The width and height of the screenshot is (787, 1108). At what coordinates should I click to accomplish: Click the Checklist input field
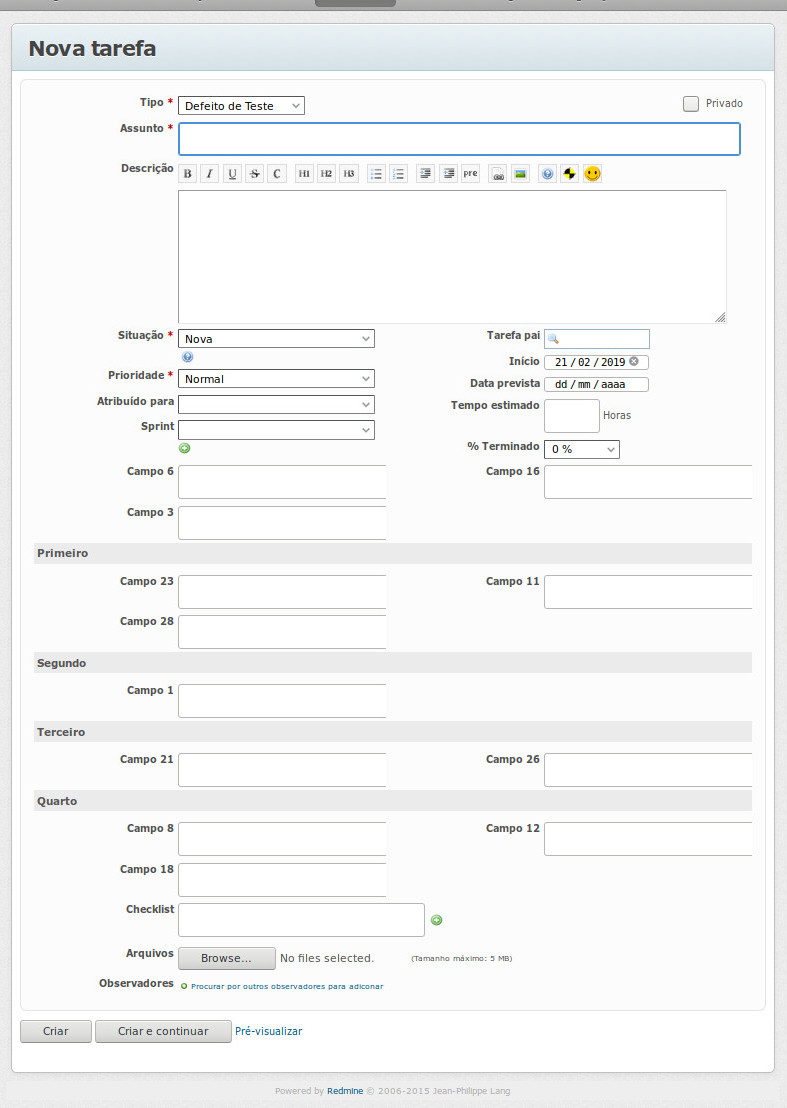[x=301, y=920]
